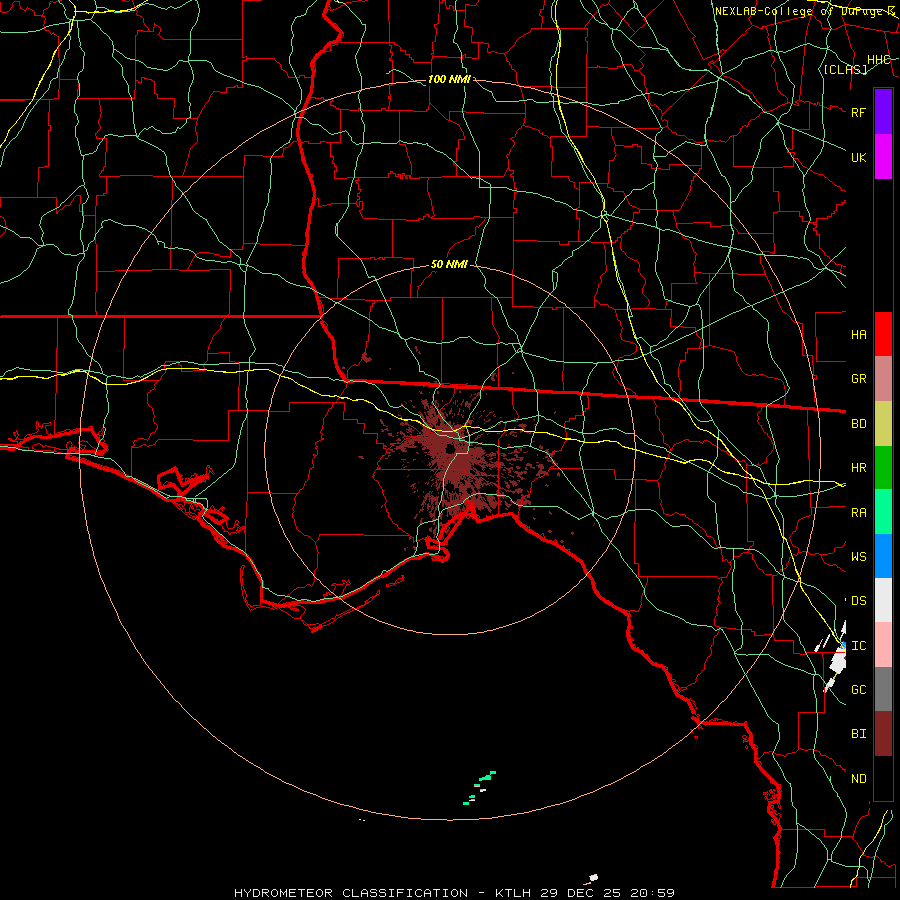Pick the dark green HR legend swatch
Screen dimensions: 900x900
883,468
